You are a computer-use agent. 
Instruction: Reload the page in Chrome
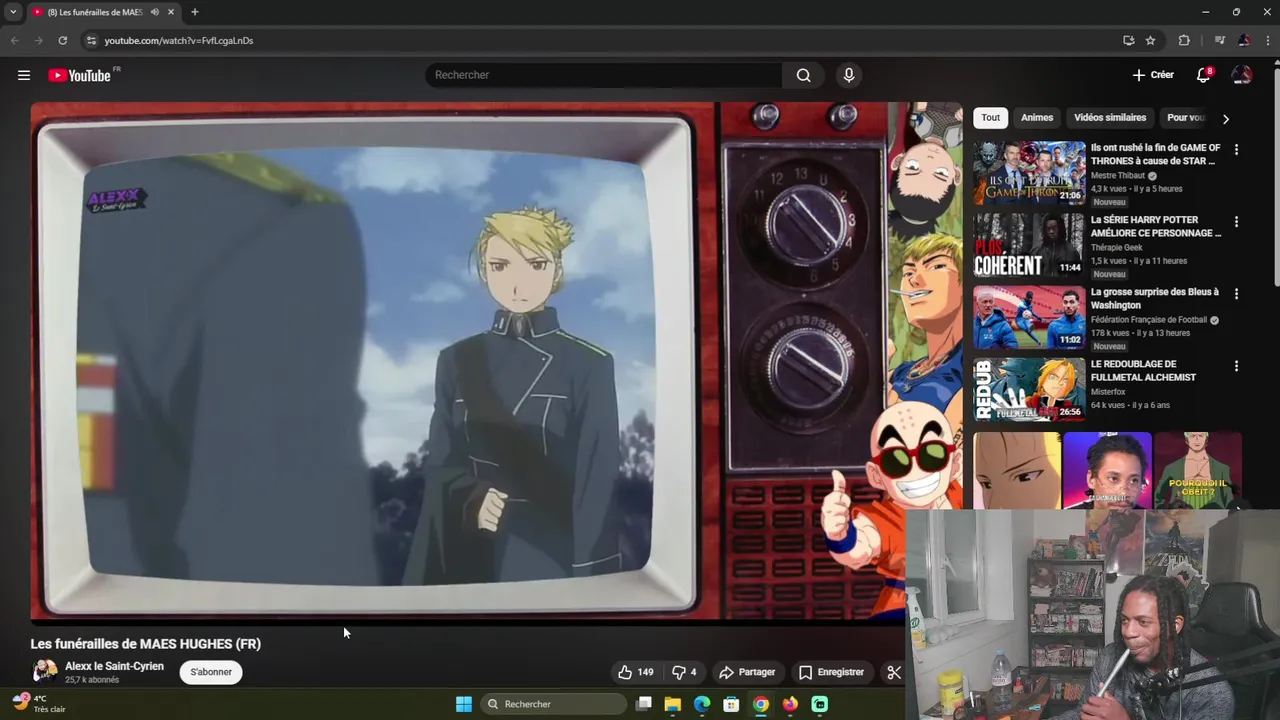click(62, 40)
